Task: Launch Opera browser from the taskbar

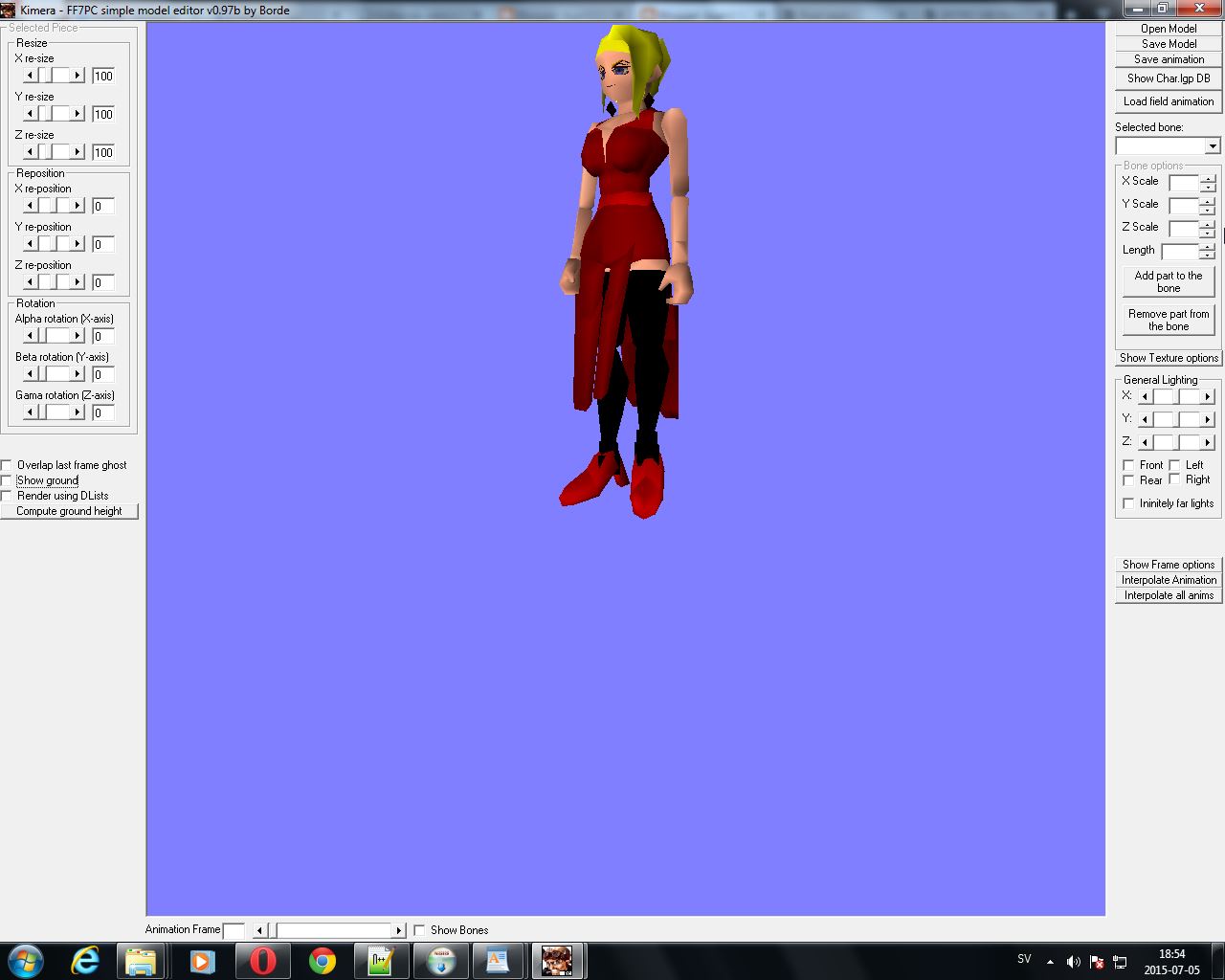Action: (x=261, y=960)
